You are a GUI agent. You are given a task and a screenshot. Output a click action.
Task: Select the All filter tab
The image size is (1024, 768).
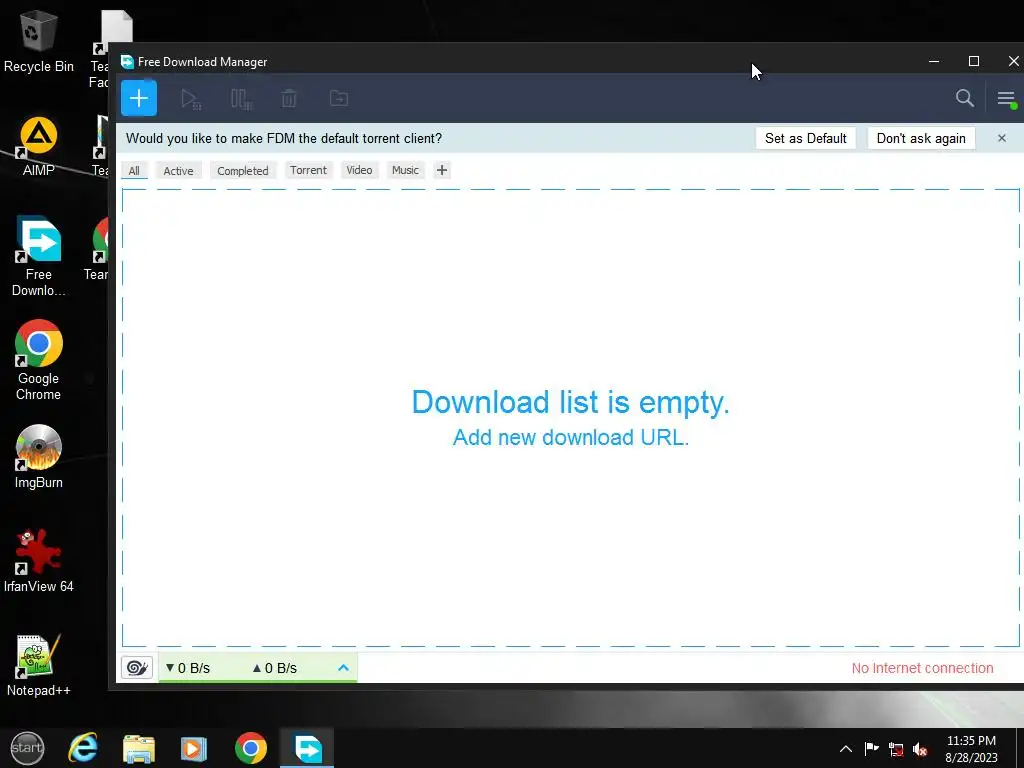134,170
